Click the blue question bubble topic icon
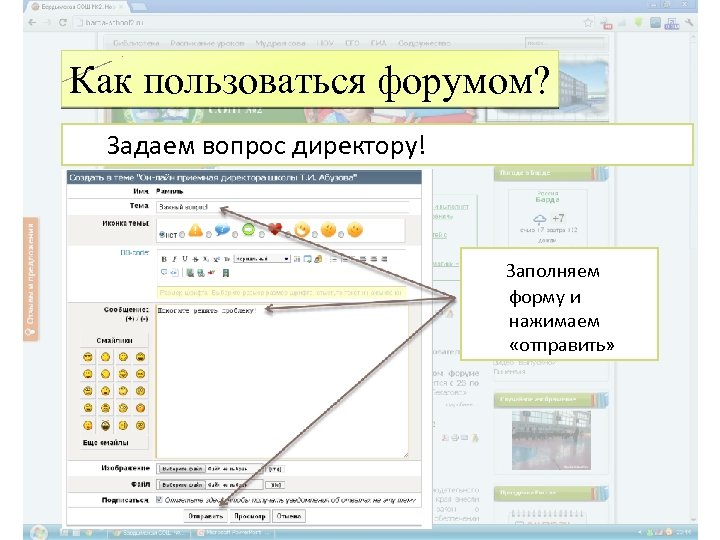Viewport: 720px width, 540px height. 222,229
